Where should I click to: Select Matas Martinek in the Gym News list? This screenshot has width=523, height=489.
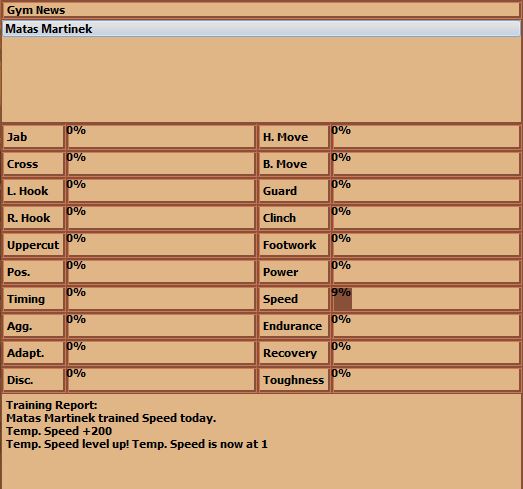coord(261,29)
